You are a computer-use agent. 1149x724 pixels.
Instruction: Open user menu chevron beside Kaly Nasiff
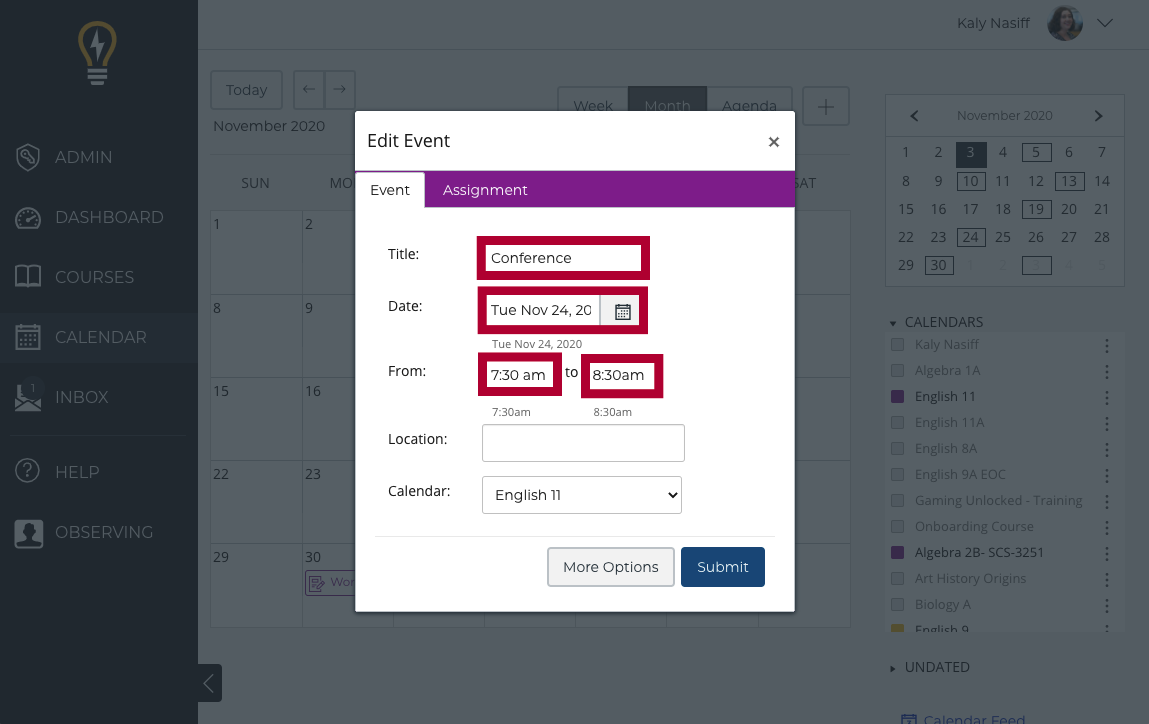pos(1105,23)
